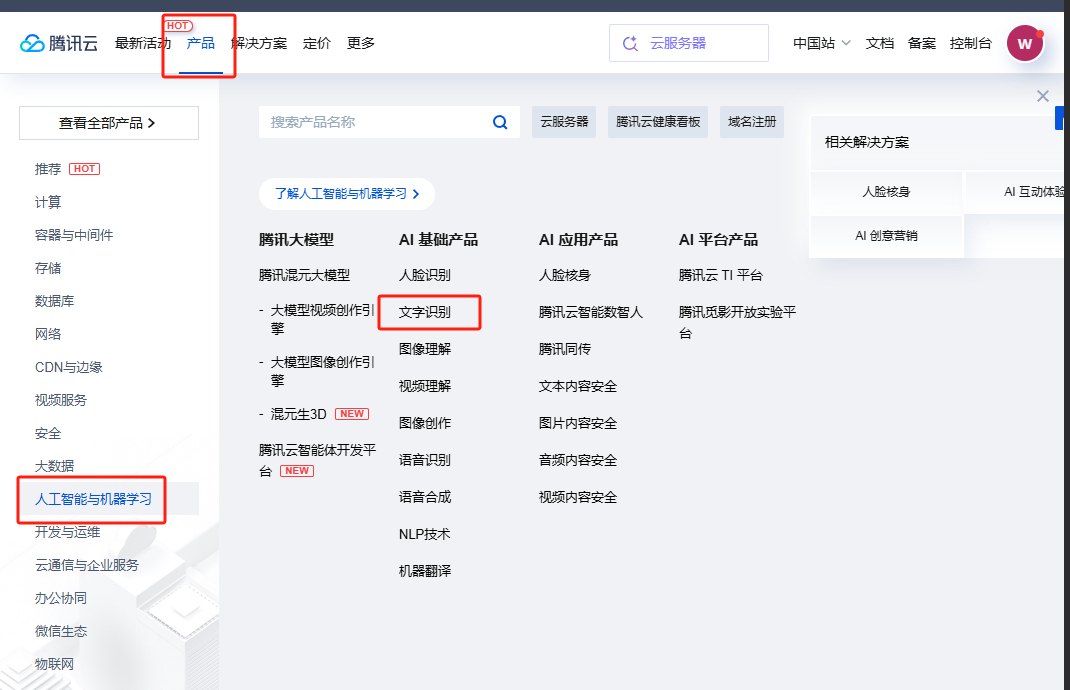1070x690 pixels.
Task: Select 大数据 category in sidebar
Action: click(x=55, y=466)
